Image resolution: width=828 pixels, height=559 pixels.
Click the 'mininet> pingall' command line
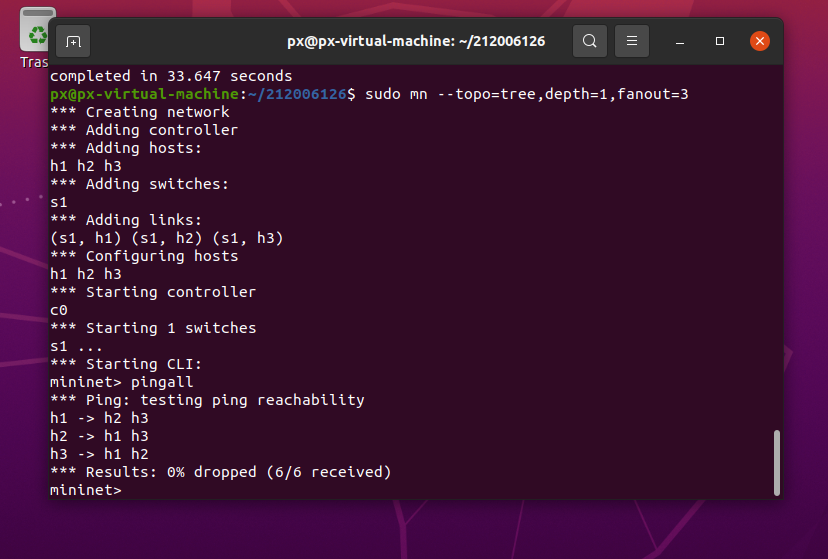(121, 382)
